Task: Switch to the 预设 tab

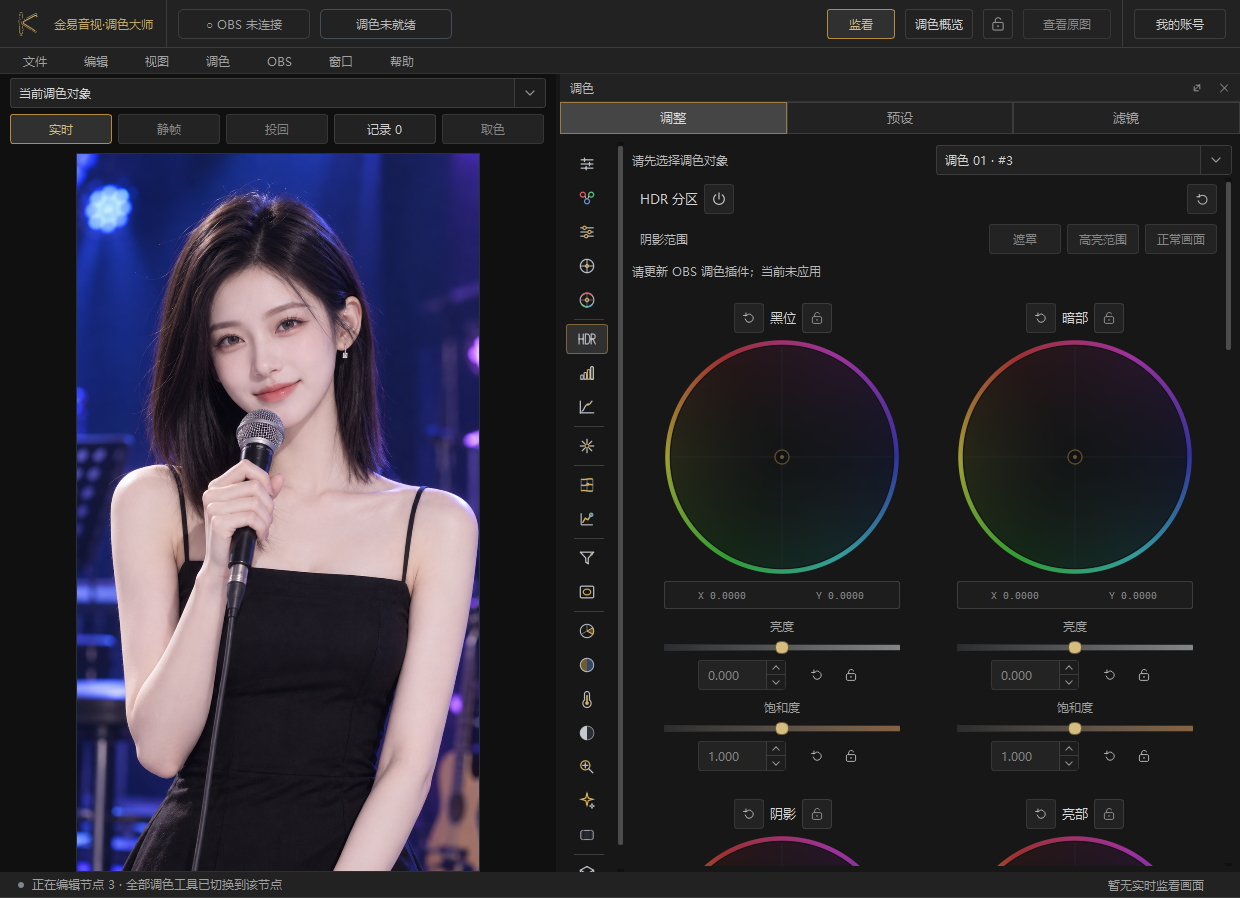Action: (x=900, y=118)
